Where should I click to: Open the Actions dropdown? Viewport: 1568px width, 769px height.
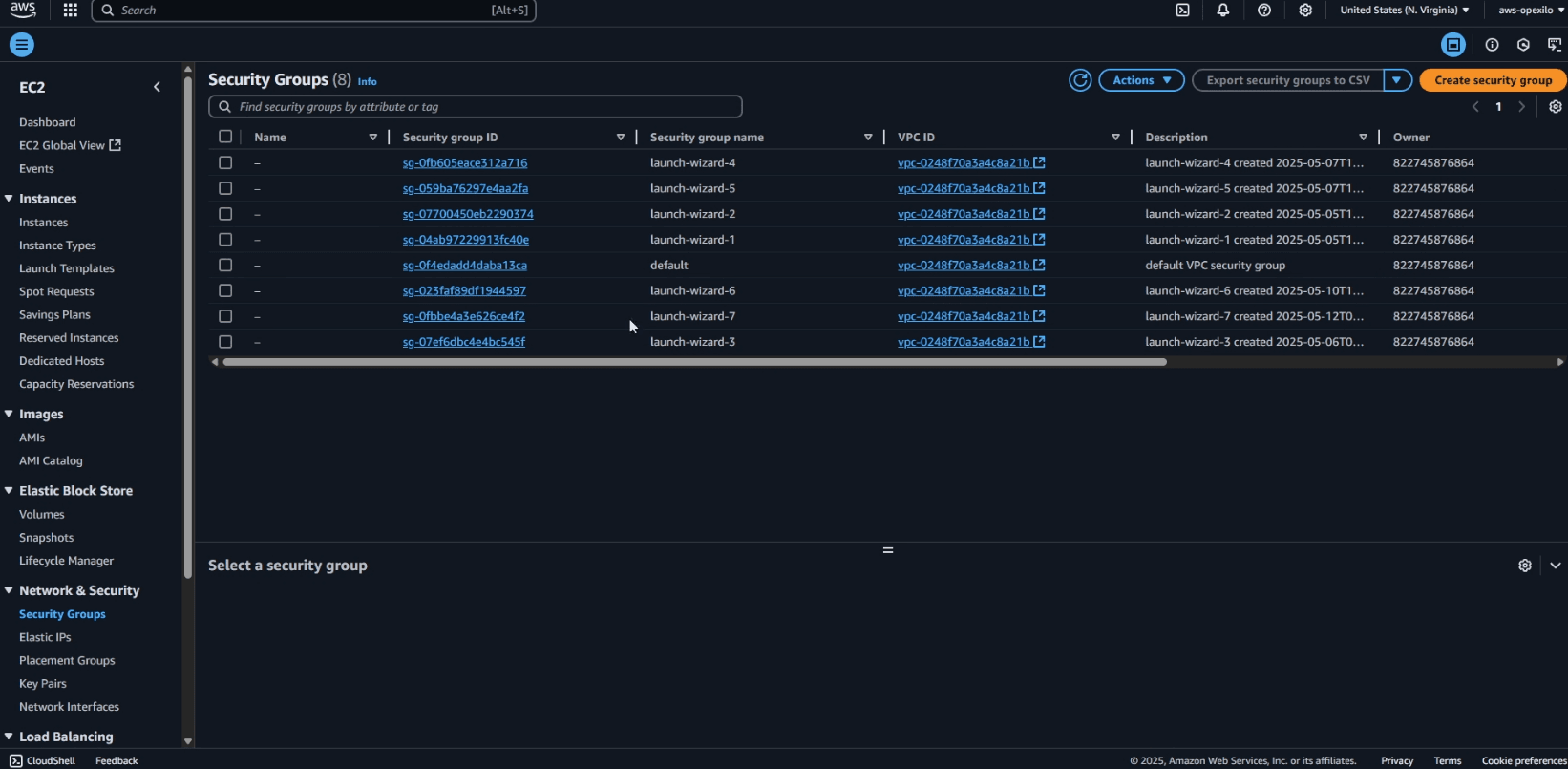coord(1142,80)
